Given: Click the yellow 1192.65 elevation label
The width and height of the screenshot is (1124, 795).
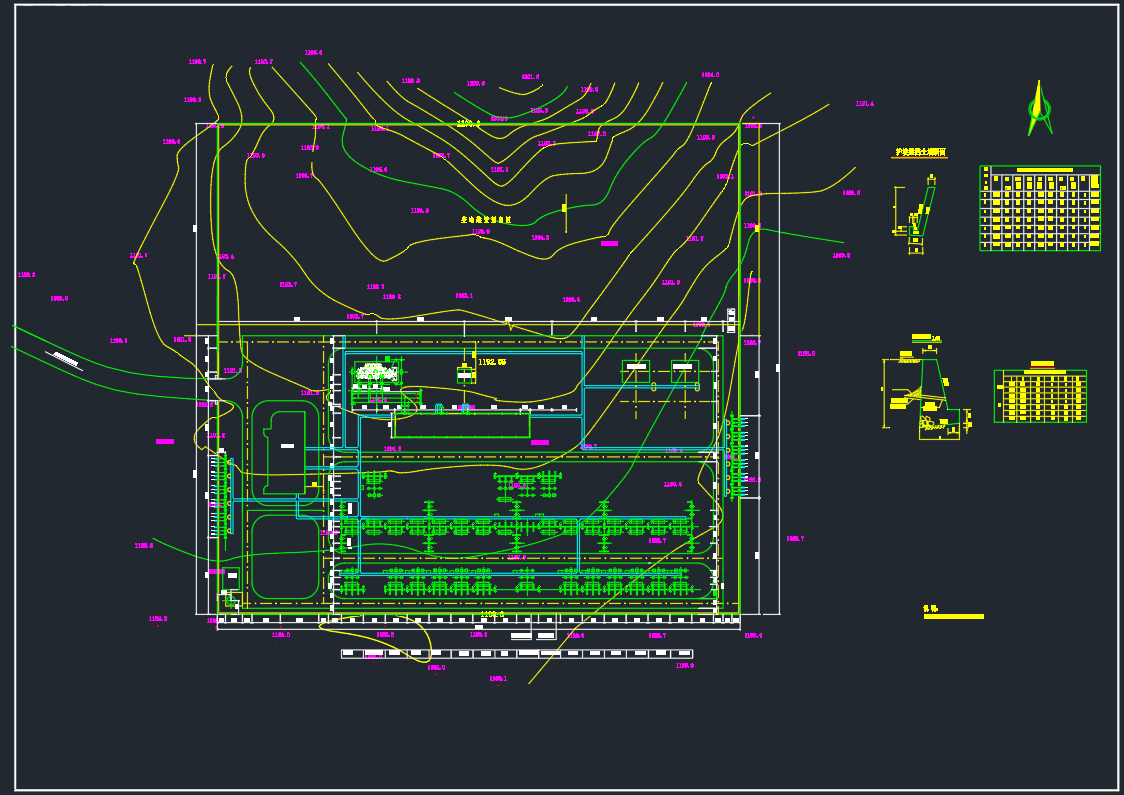Looking at the screenshot, I should pos(492,362).
